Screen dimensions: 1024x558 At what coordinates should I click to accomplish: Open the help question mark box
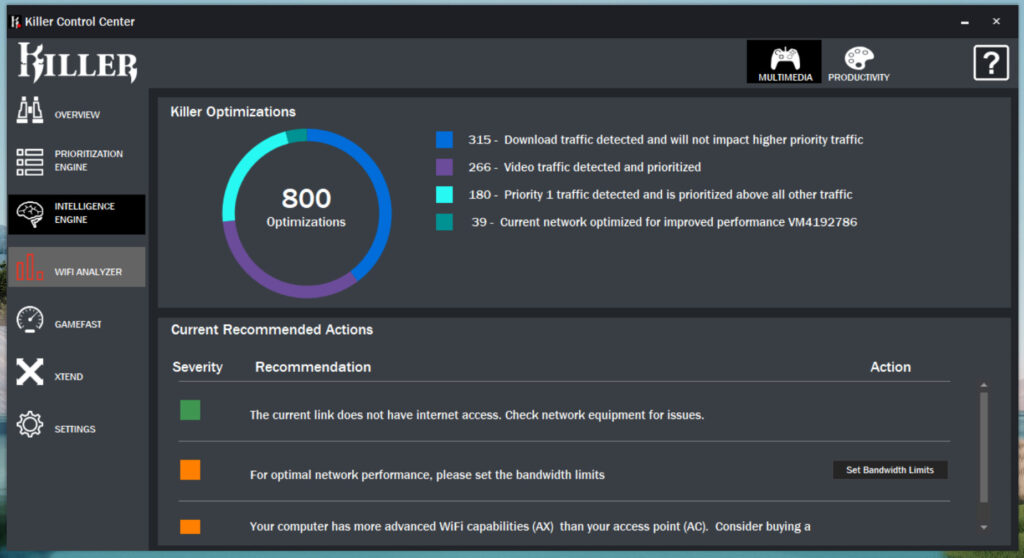[x=991, y=63]
